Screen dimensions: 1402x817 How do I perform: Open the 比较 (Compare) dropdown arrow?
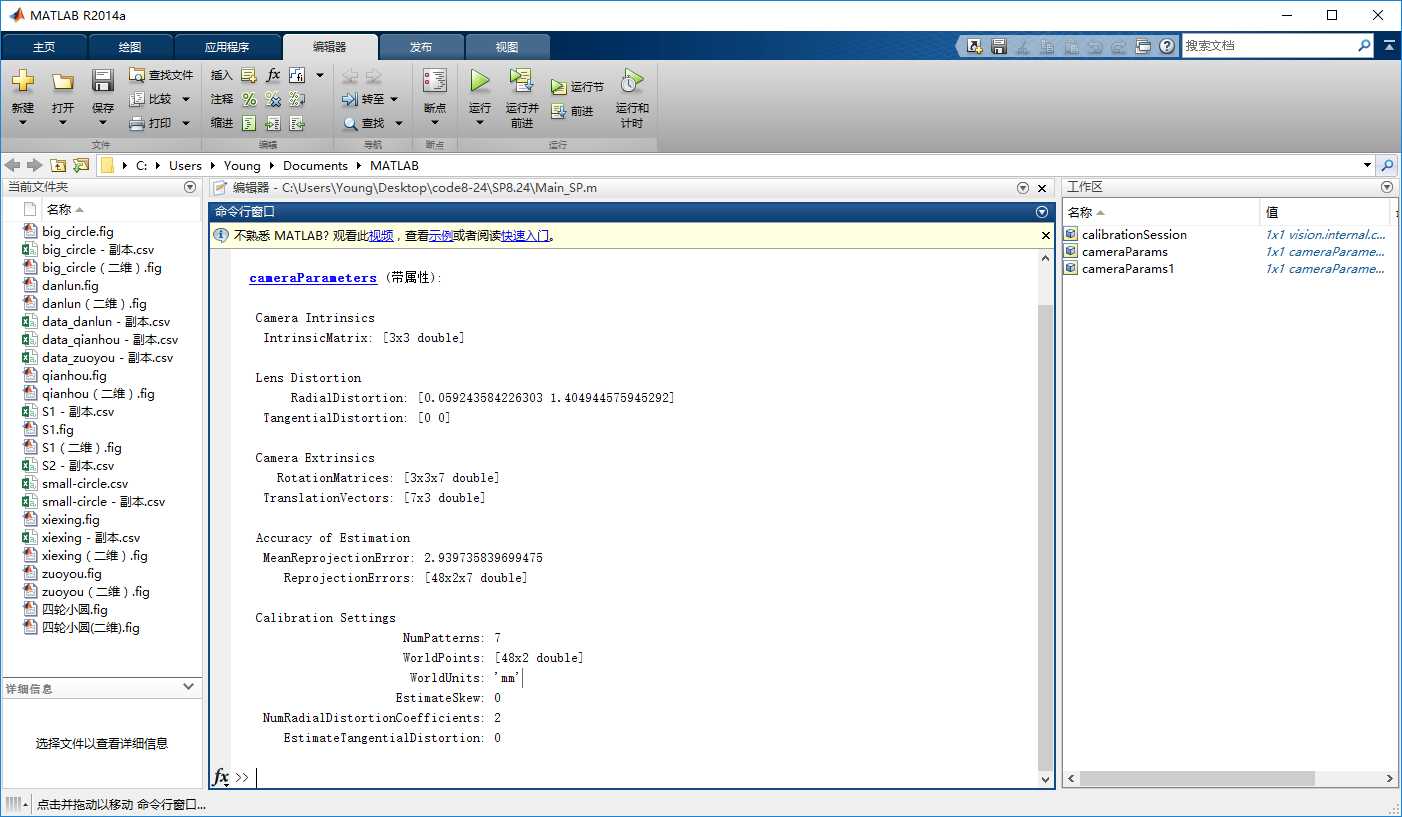click(x=186, y=99)
